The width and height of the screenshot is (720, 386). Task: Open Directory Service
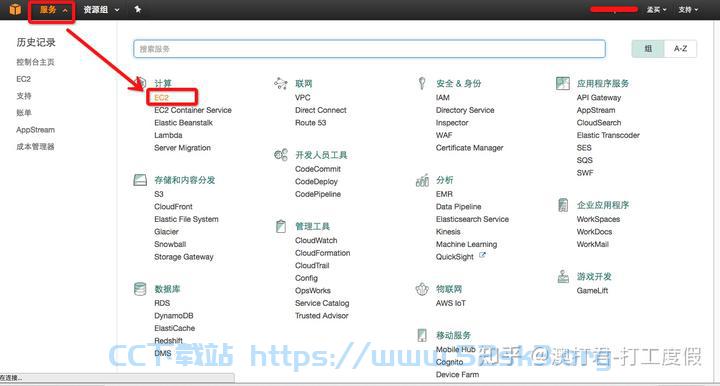tap(465, 110)
